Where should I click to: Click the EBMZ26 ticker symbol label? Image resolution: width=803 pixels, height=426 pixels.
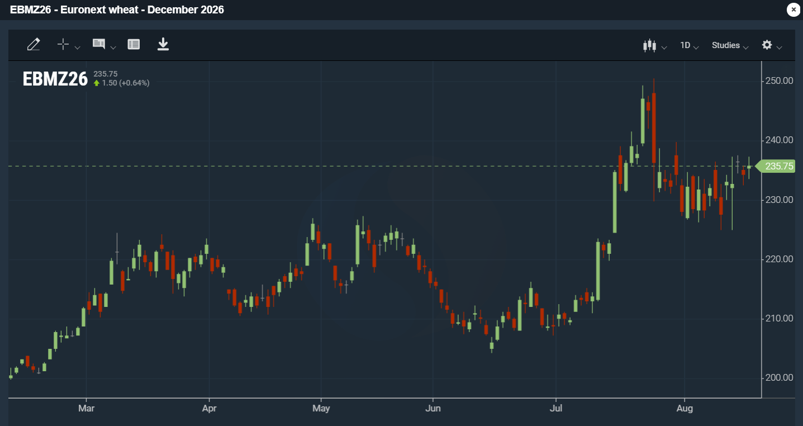(55, 79)
